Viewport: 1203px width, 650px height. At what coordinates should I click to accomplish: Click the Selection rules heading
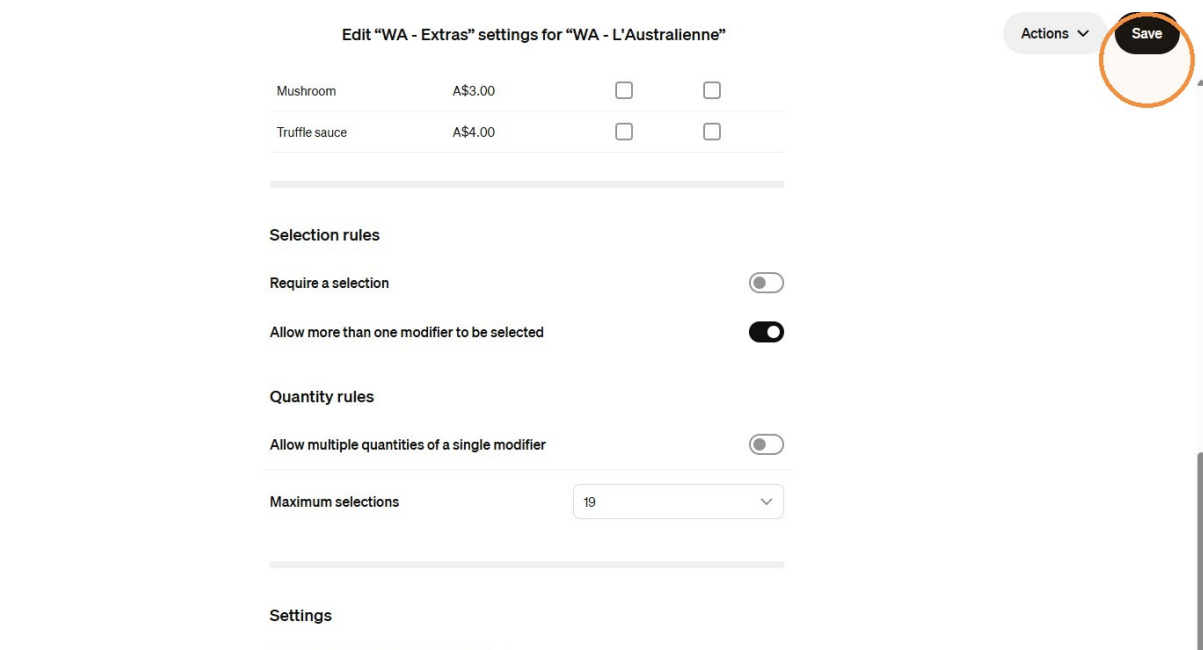[x=324, y=235]
